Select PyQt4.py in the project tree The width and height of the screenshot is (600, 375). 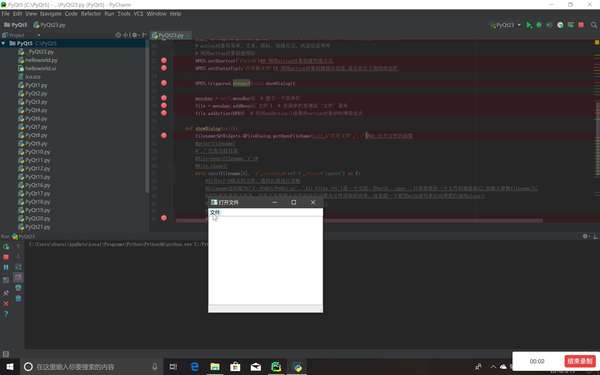36,111
